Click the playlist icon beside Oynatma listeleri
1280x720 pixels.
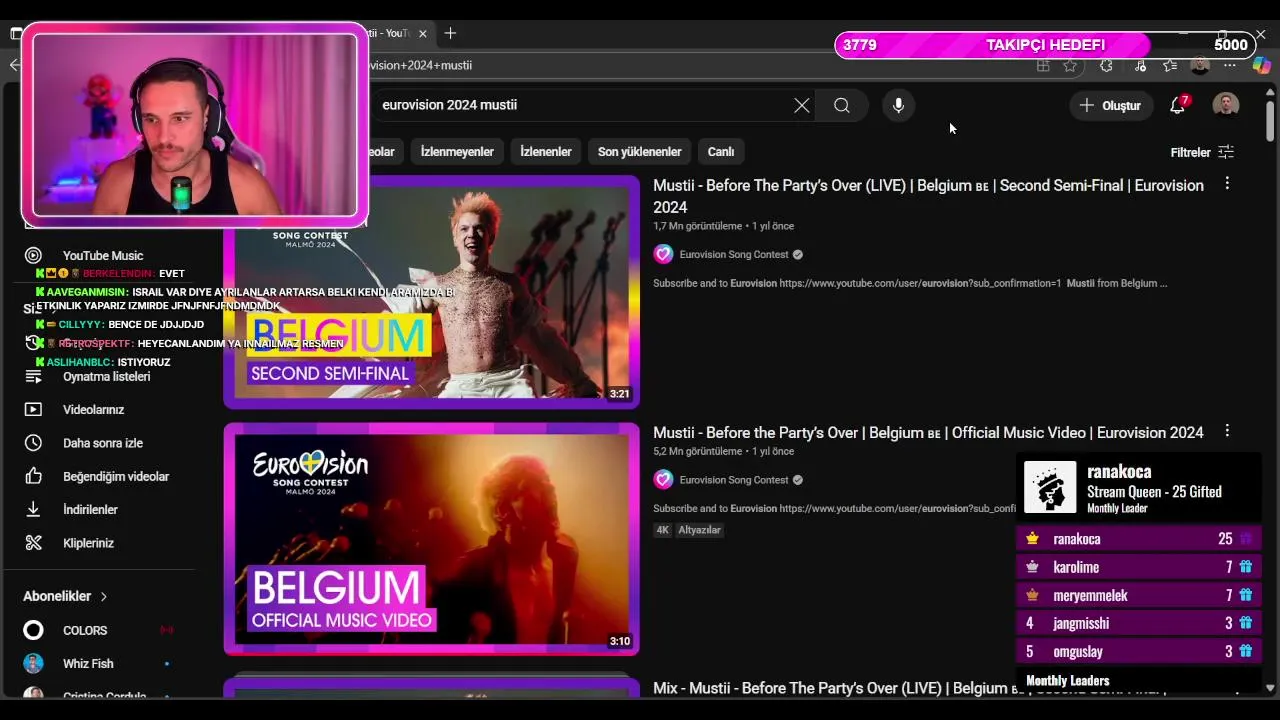click(33, 377)
